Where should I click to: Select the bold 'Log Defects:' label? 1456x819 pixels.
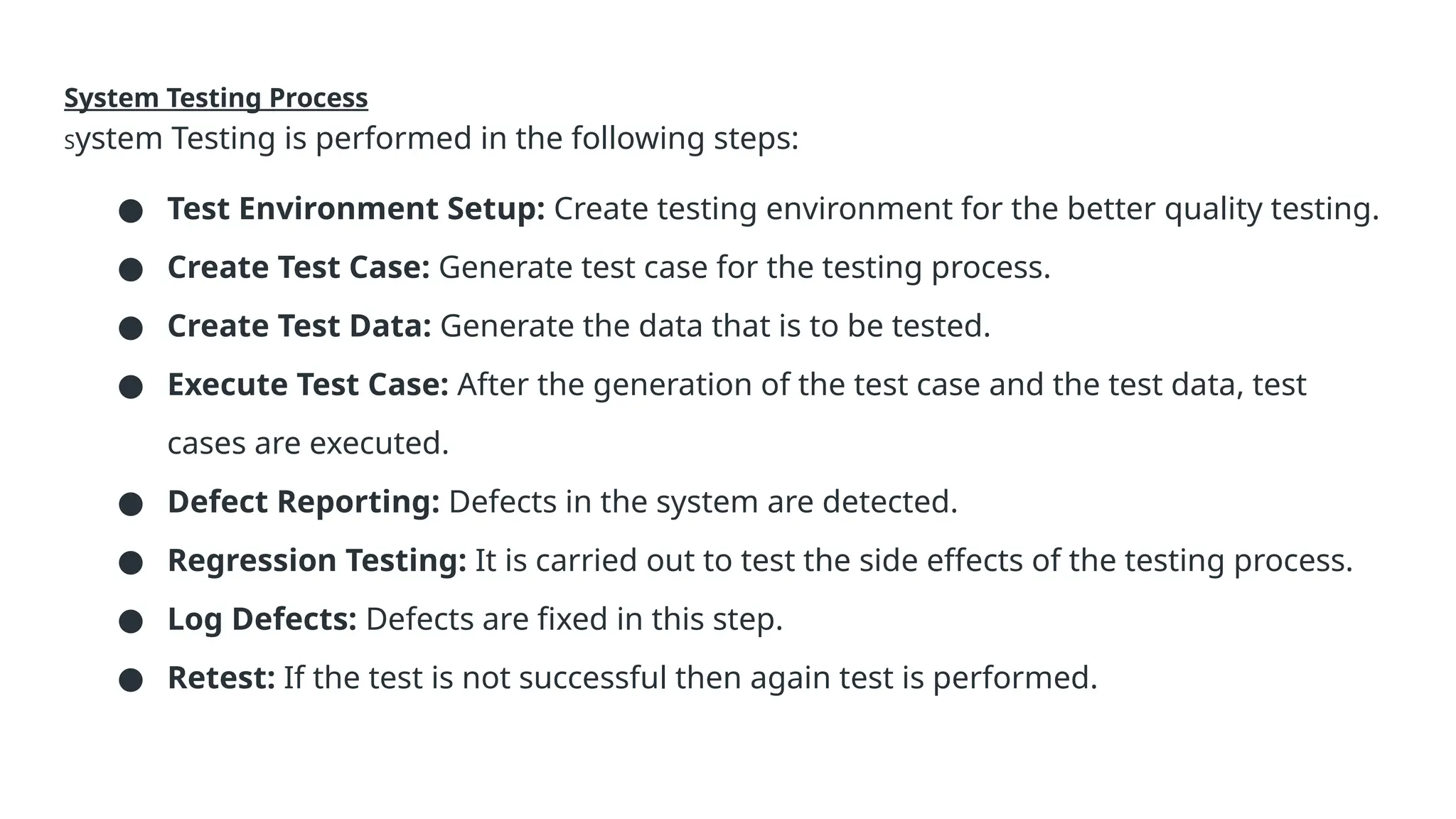[x=262, y=619]
